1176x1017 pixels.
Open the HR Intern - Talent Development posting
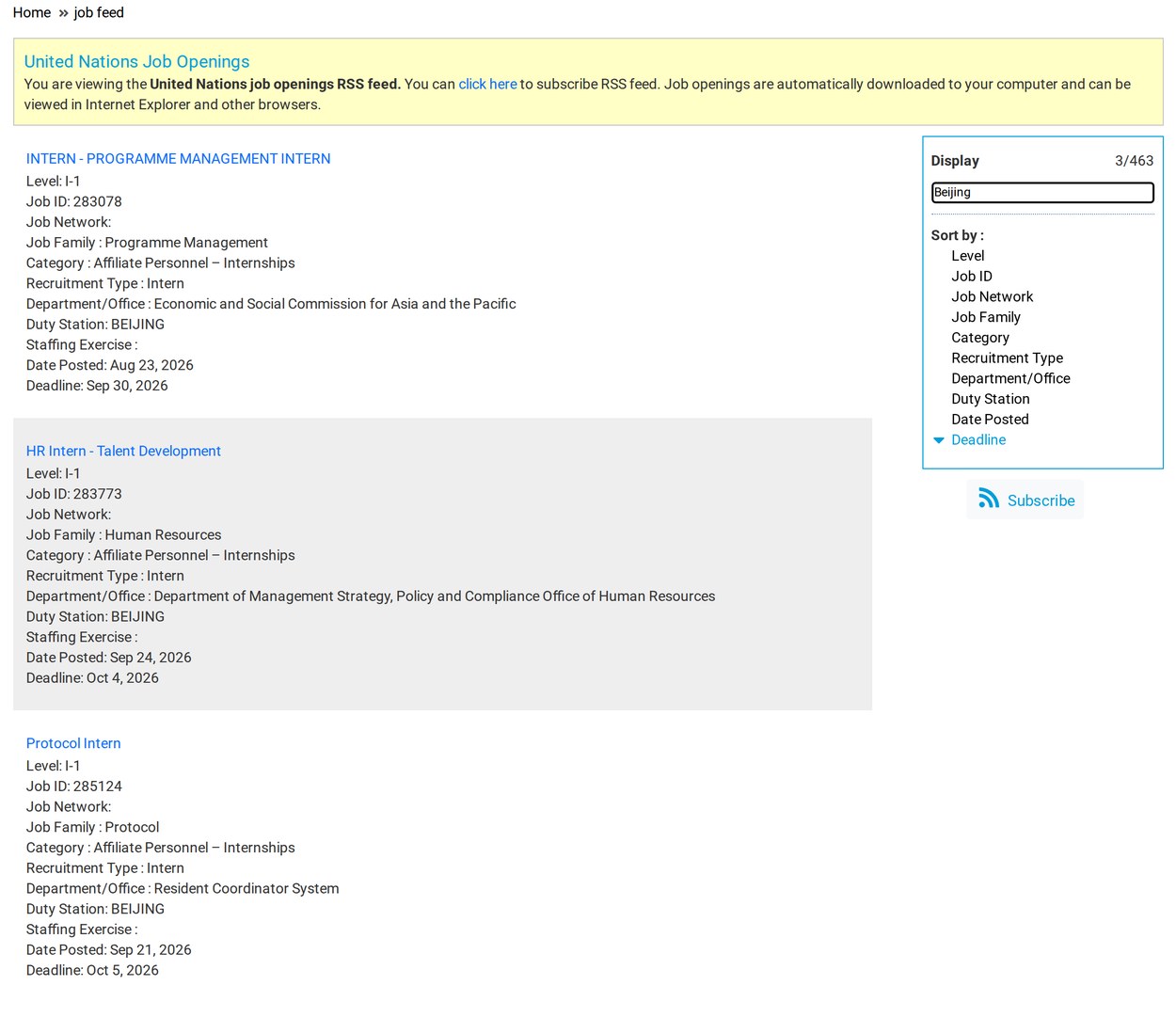[123, 452]
